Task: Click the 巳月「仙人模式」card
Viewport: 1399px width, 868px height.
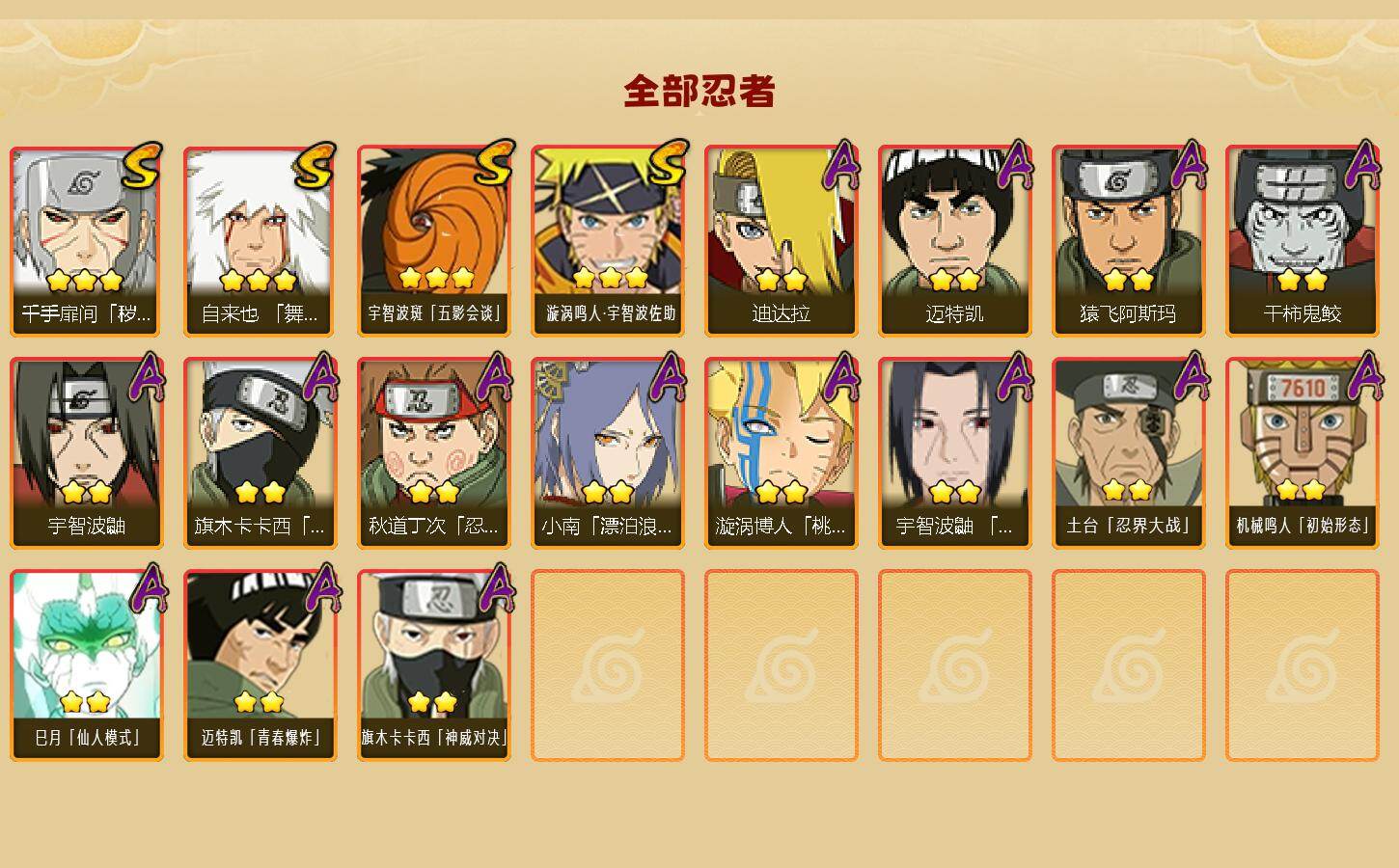Action: click(87, 665)
